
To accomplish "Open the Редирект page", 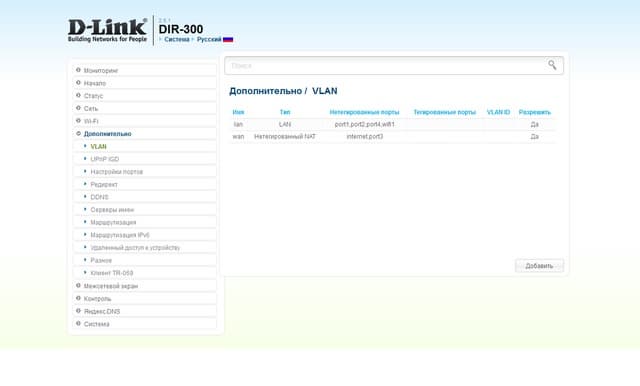I will pos(144,184).
